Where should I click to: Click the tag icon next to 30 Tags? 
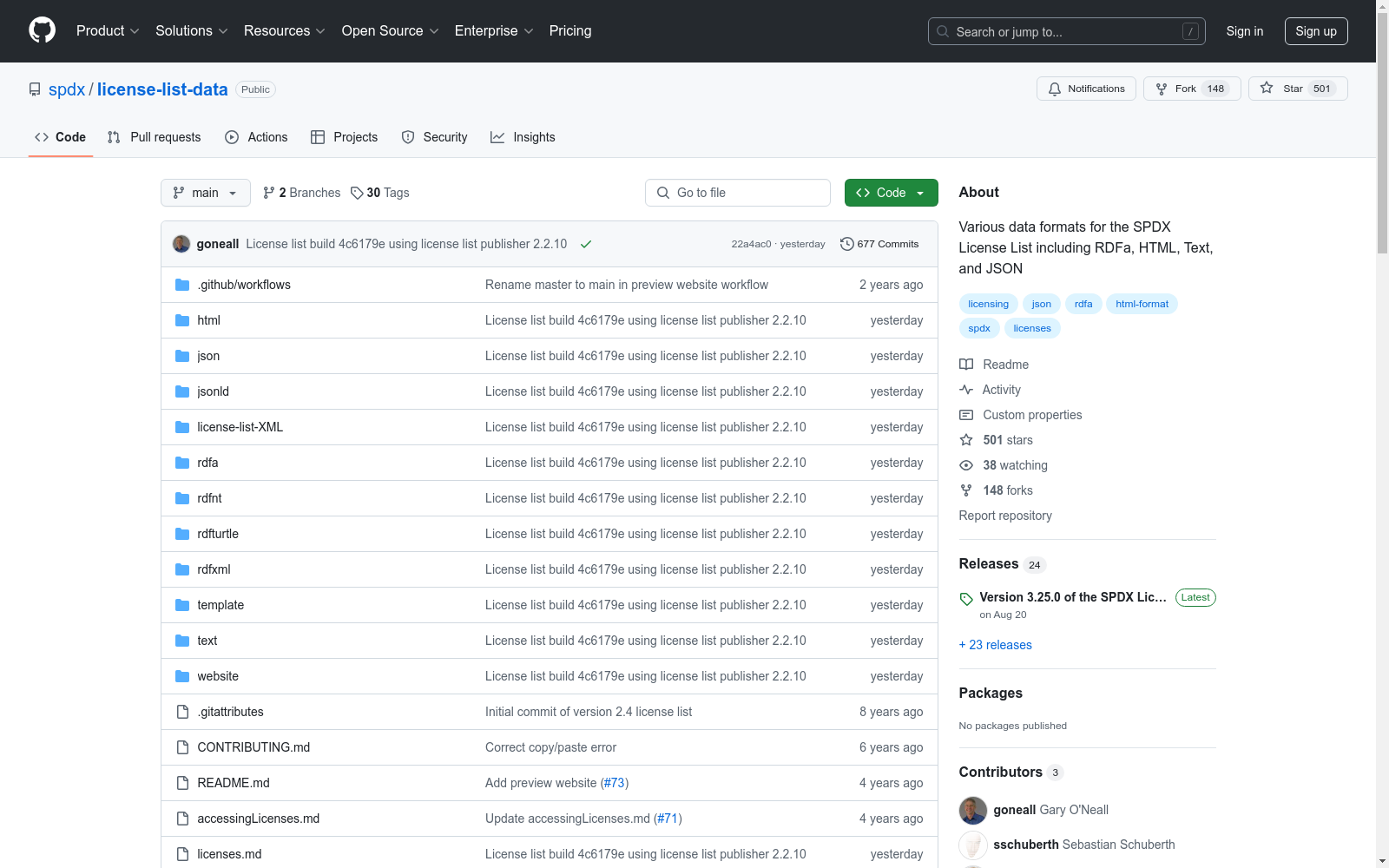coord(357,193)
